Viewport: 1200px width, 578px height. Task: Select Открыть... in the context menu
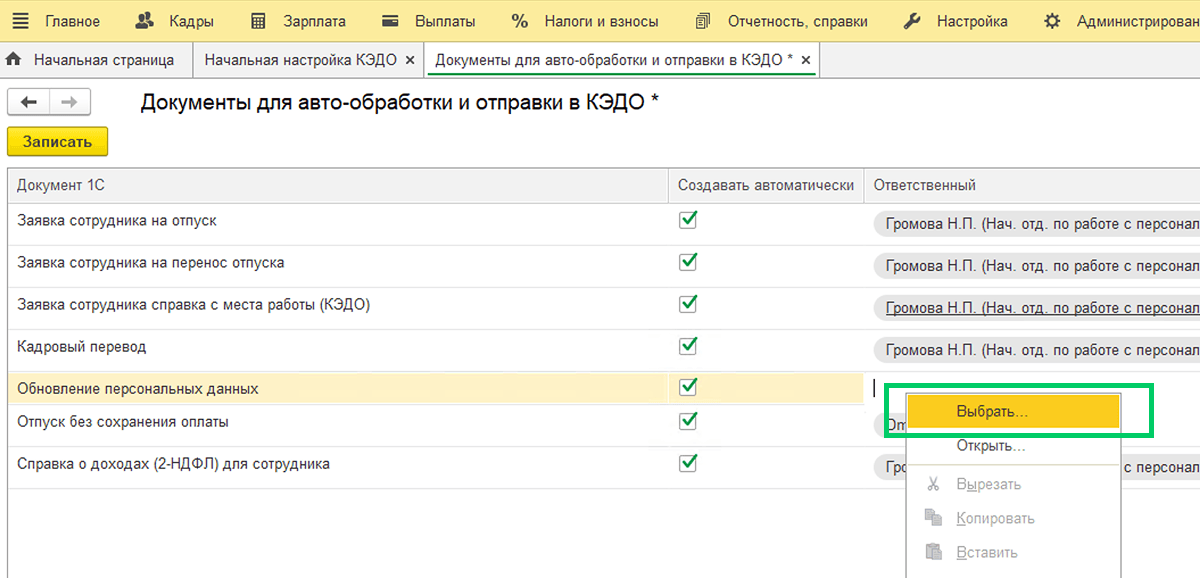click(x=991, y=446)
